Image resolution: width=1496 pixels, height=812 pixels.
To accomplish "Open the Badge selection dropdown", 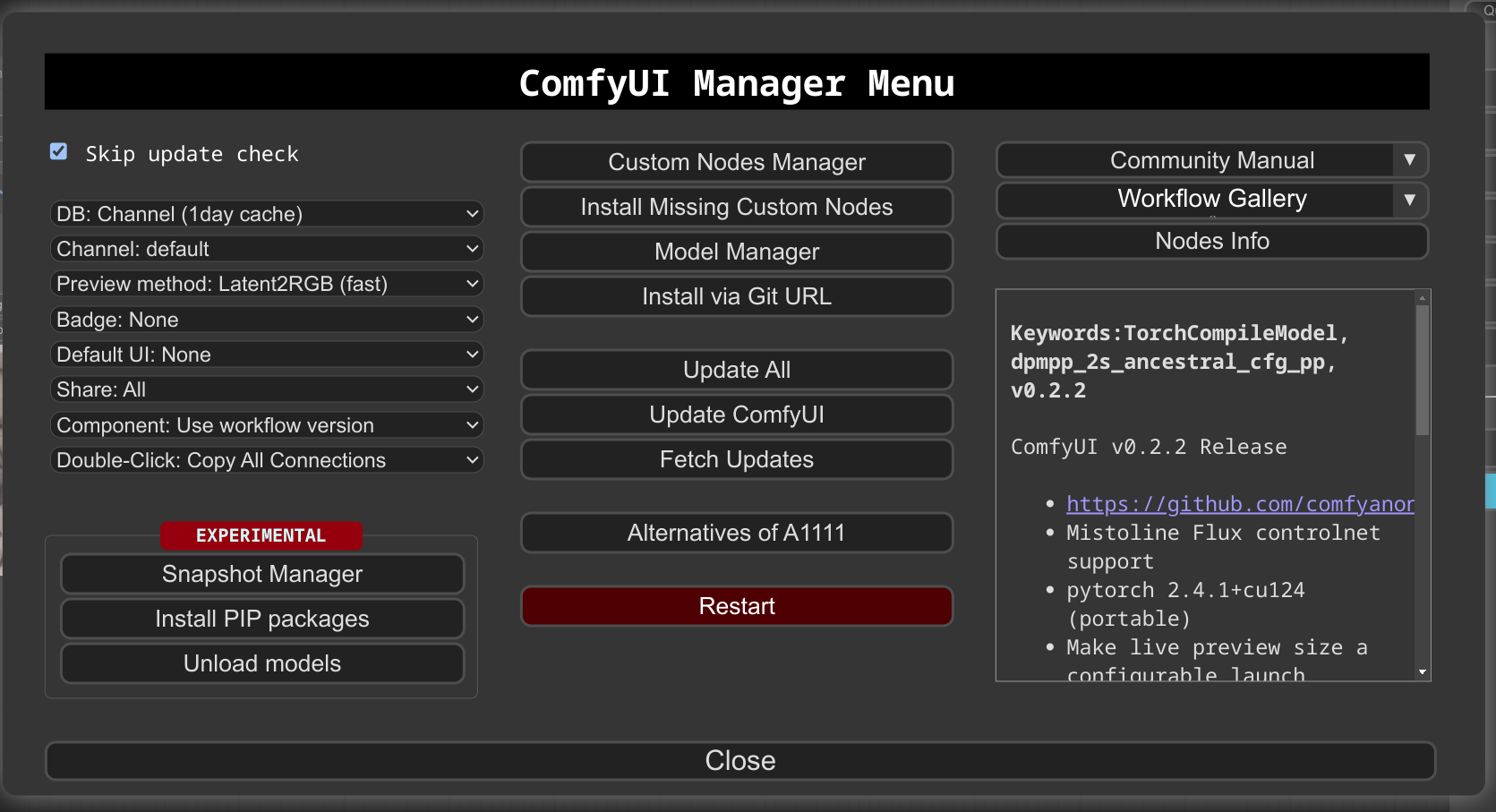I will pos(267,320).
